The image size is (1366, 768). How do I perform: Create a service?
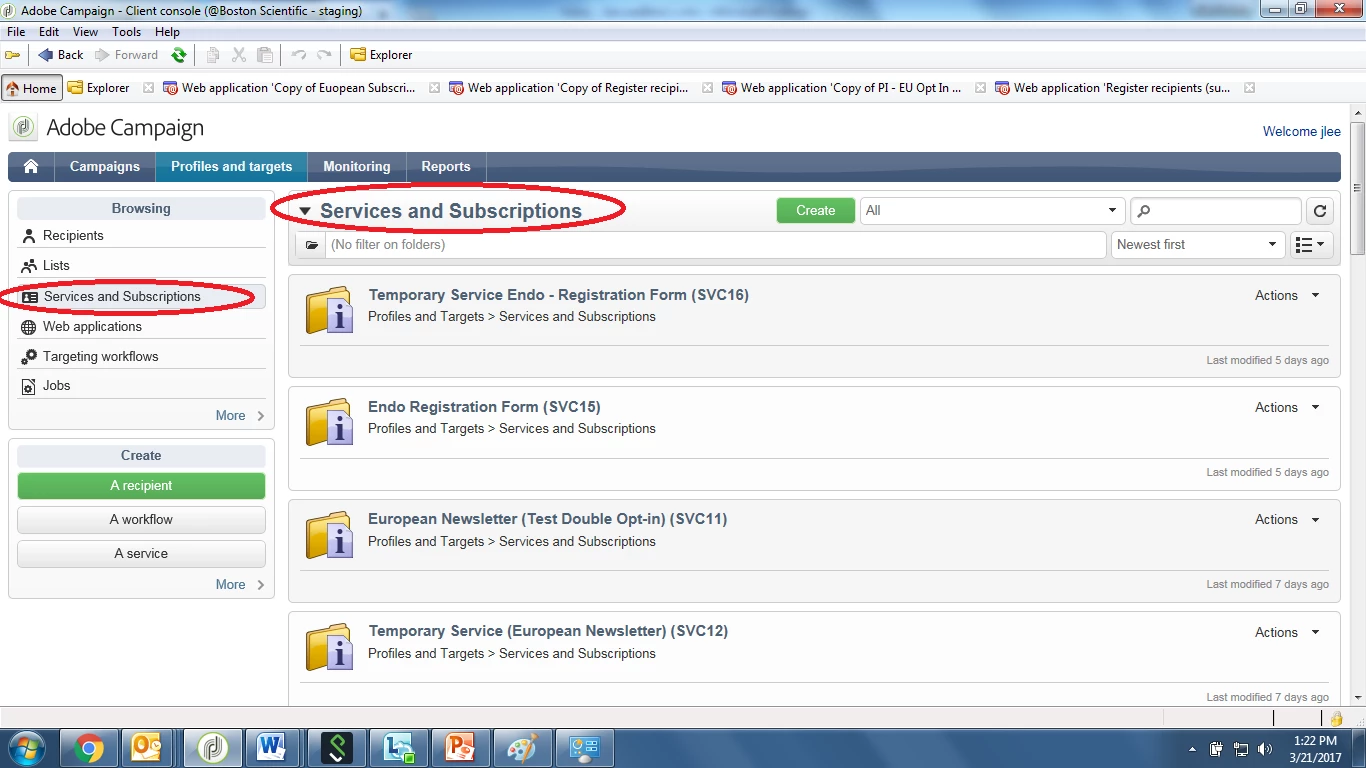(141, 554)
